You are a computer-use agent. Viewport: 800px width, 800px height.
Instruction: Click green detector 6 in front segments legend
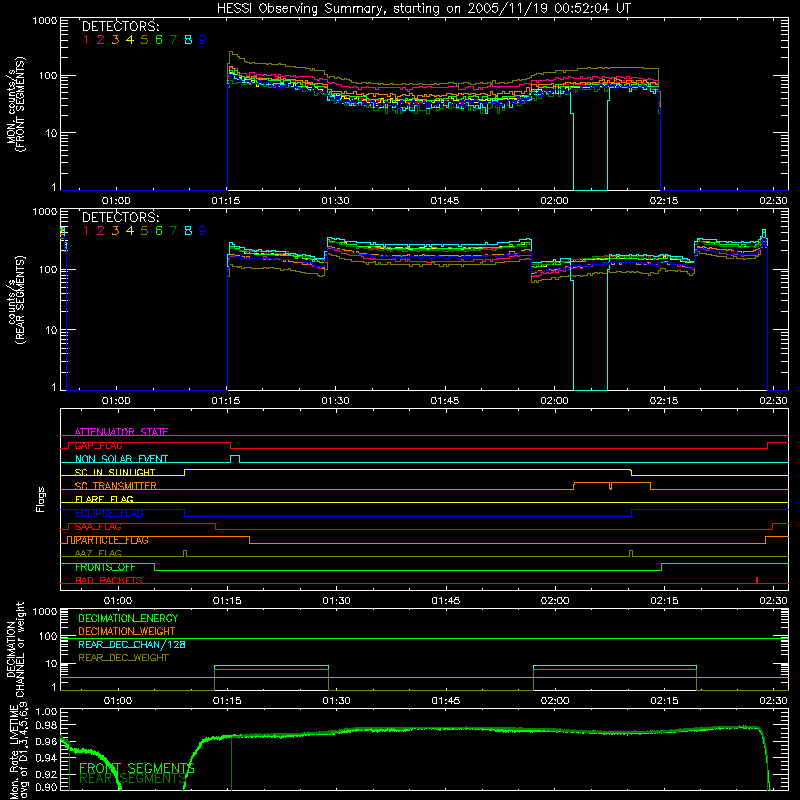pos(159,40)
